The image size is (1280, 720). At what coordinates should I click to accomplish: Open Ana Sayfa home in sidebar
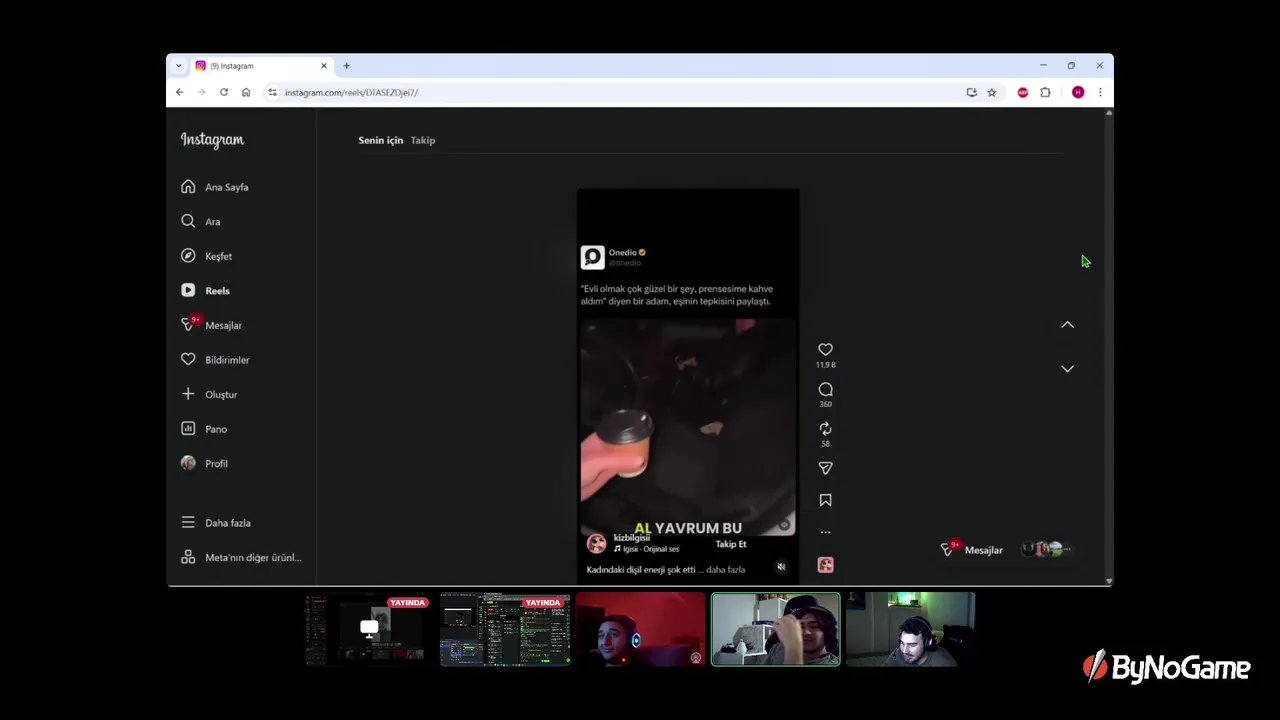point(215,187)
